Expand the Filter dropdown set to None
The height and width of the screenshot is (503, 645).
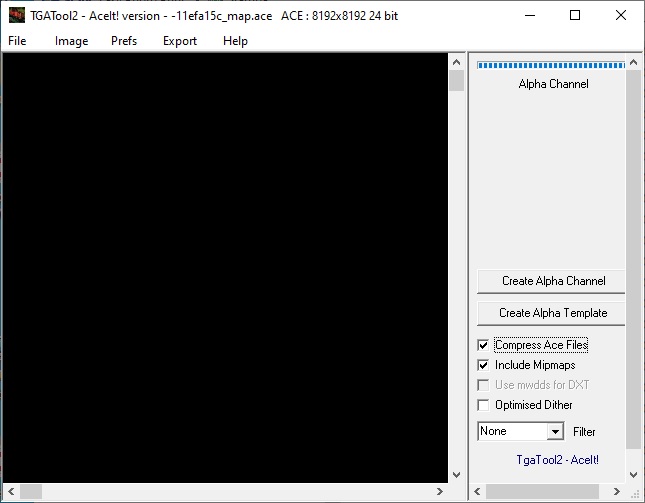click(x=556, y=431)
